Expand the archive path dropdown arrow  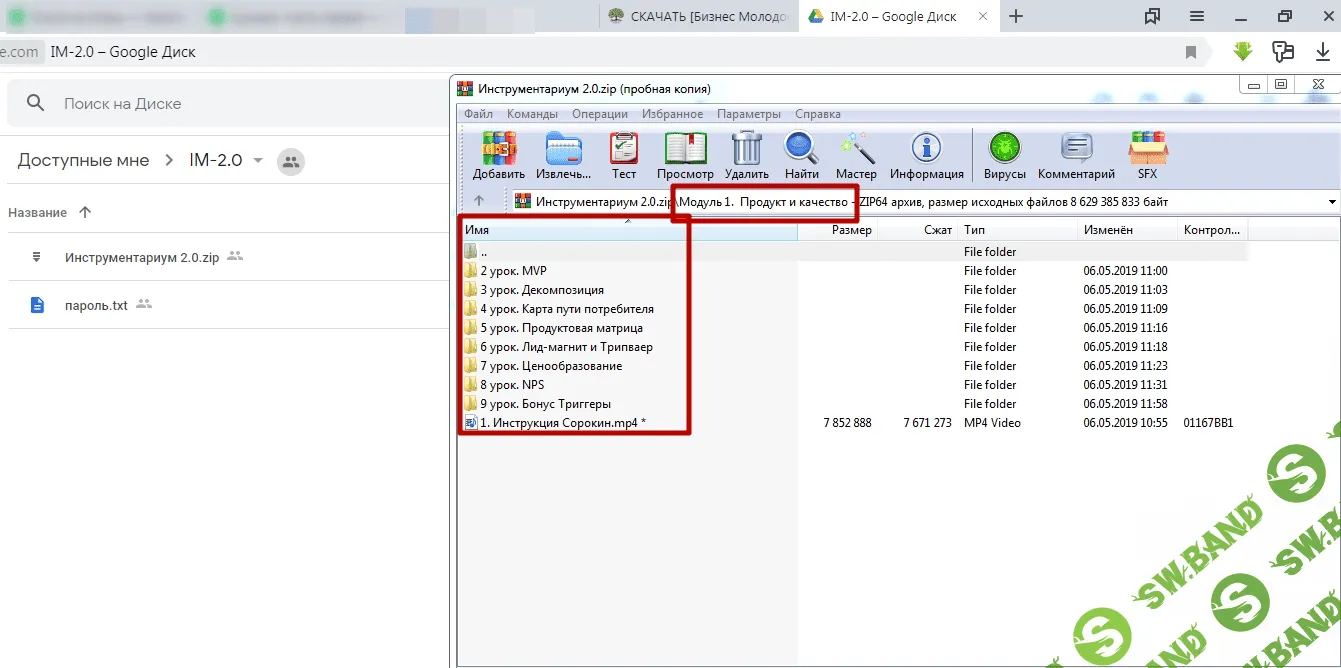coord(1331,202)
